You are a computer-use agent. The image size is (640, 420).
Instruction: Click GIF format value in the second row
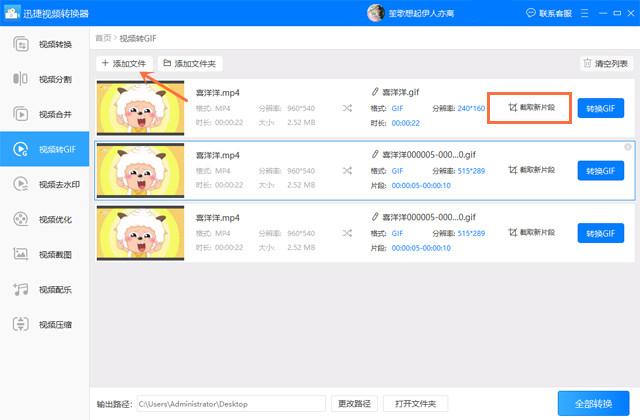pyautogui.click(x=397, y=171)
